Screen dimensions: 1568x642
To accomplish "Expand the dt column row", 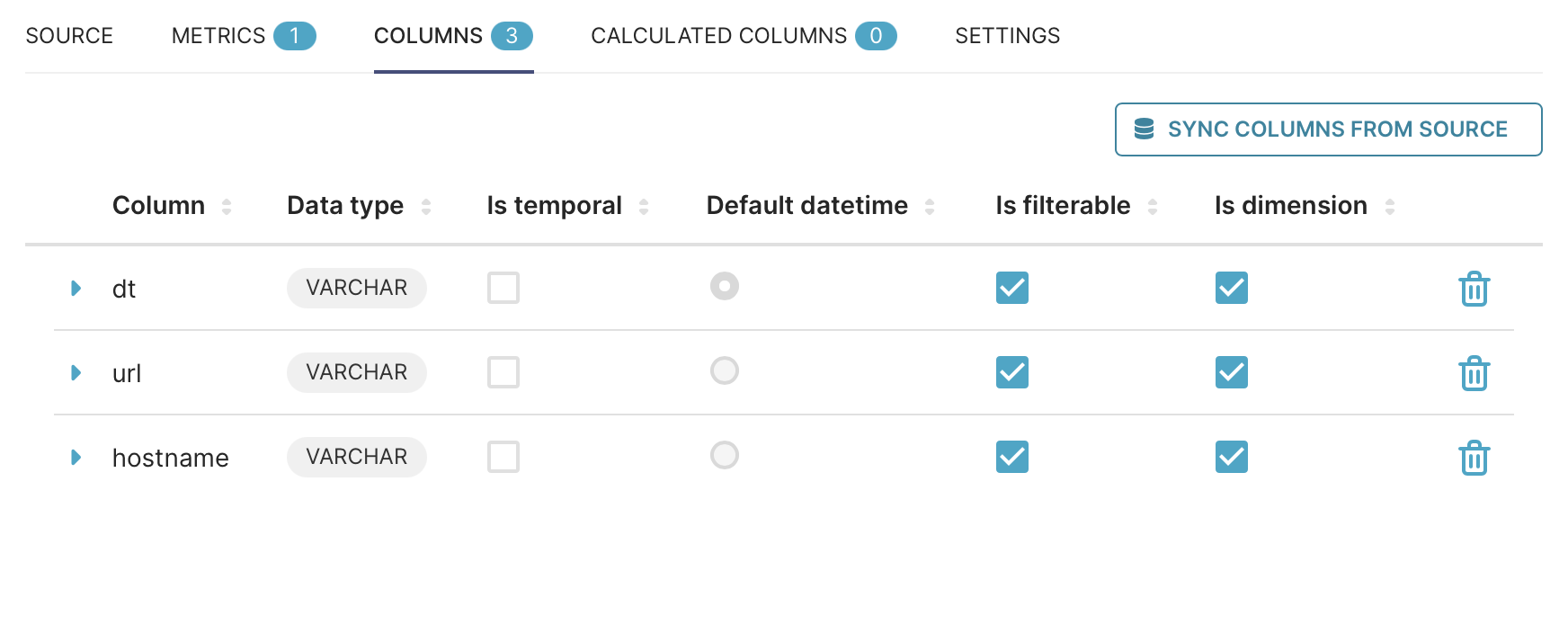I will [x=76, y=288].
